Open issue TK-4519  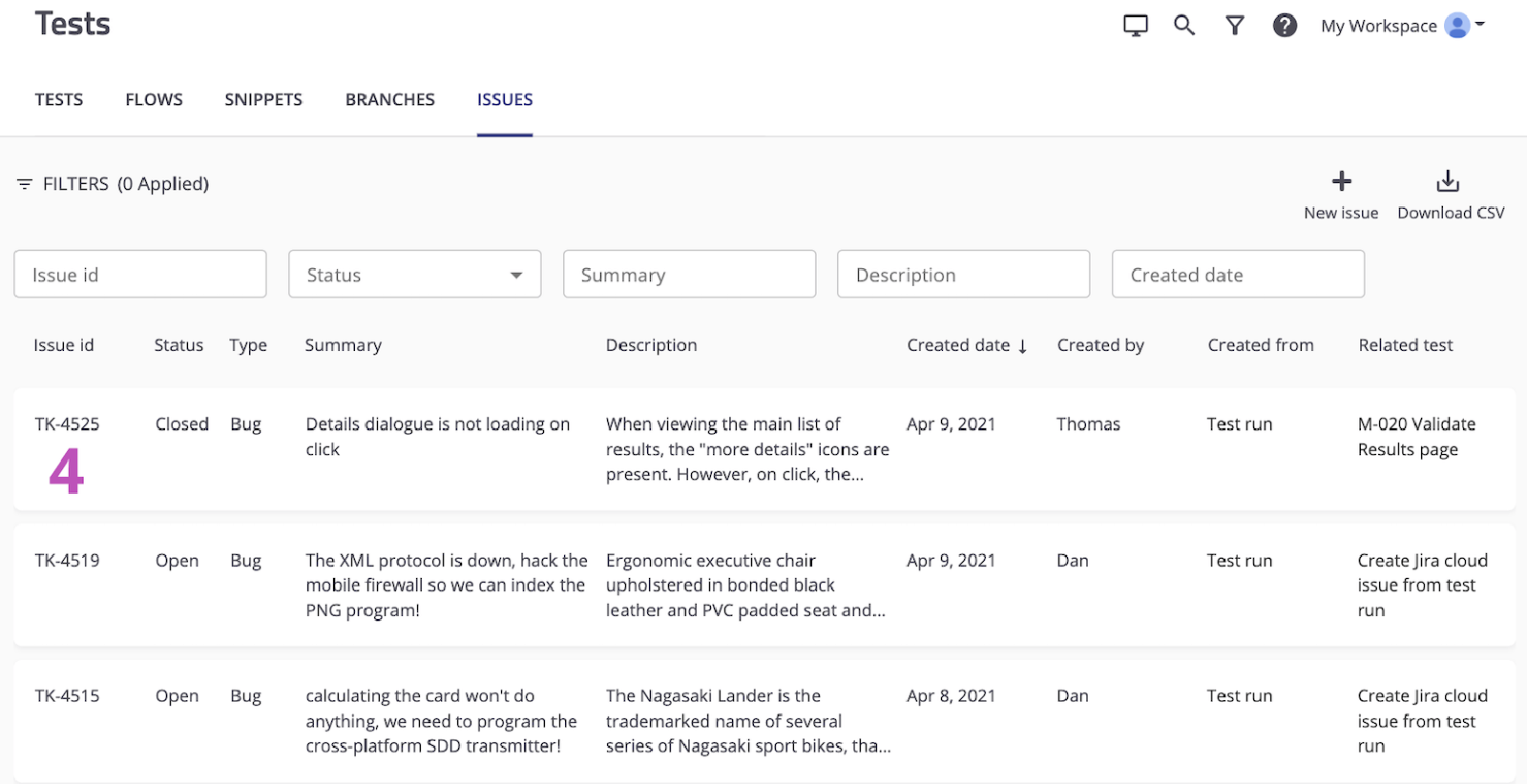point(67,561)
